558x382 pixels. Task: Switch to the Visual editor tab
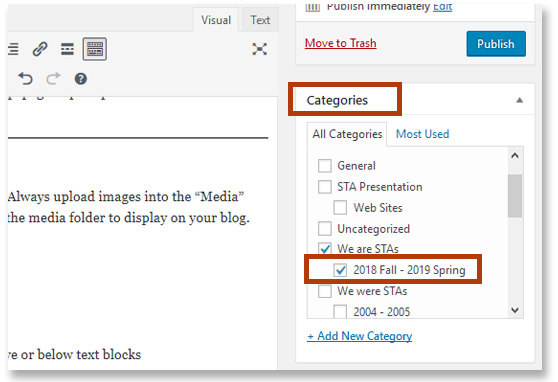pos(216,20)
